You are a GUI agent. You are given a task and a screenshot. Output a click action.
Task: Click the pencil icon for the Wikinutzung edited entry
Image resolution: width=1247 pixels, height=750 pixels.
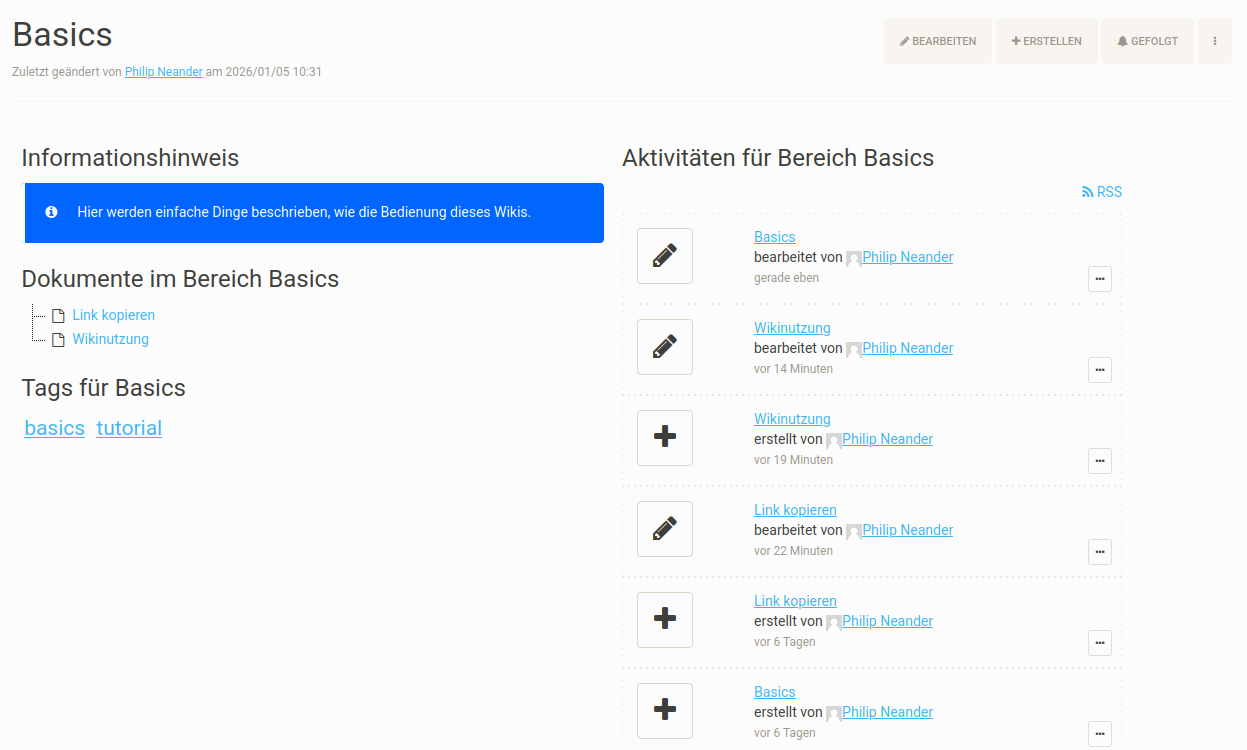pos(664,347)
